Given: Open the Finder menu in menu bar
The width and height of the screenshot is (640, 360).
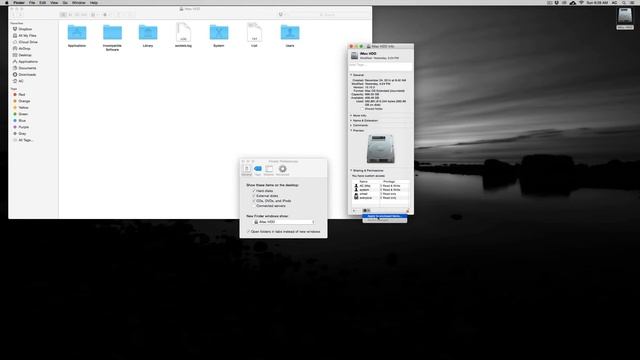Looking at the screenshot, I should point(19,2).
